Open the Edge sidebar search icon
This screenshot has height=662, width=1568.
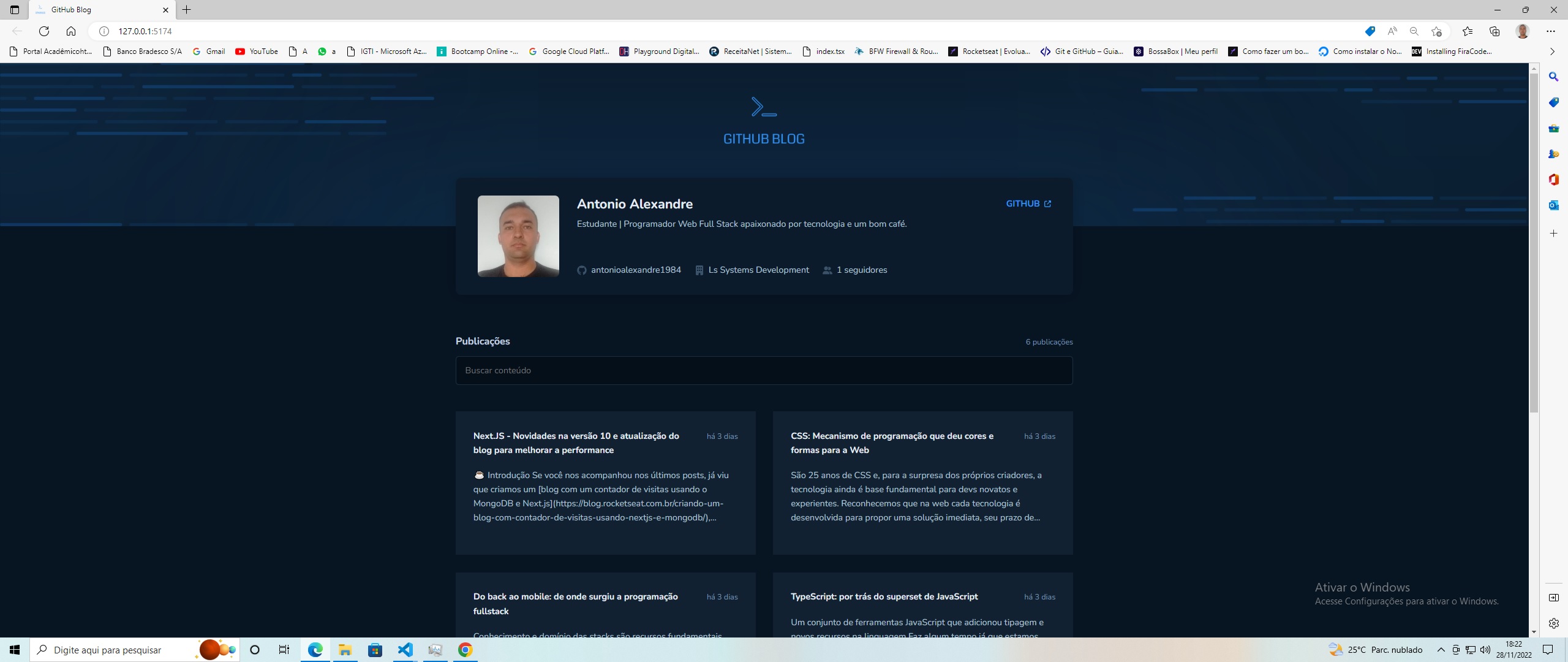pyautogui.click(x=1553, y=77)
